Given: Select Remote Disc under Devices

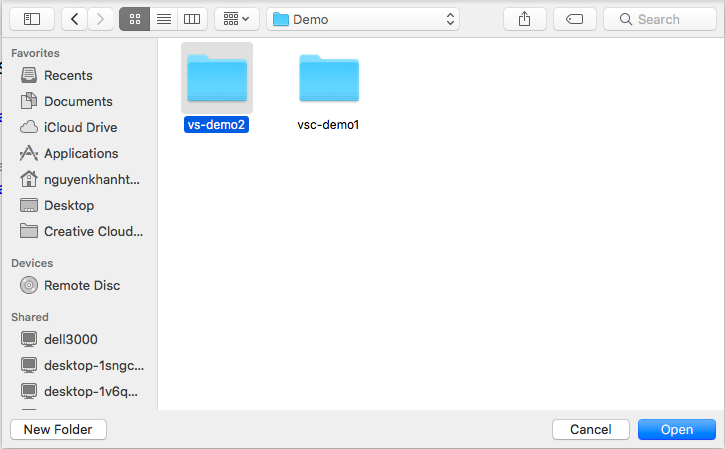Looking at the screenshot, I should point(82,285).
